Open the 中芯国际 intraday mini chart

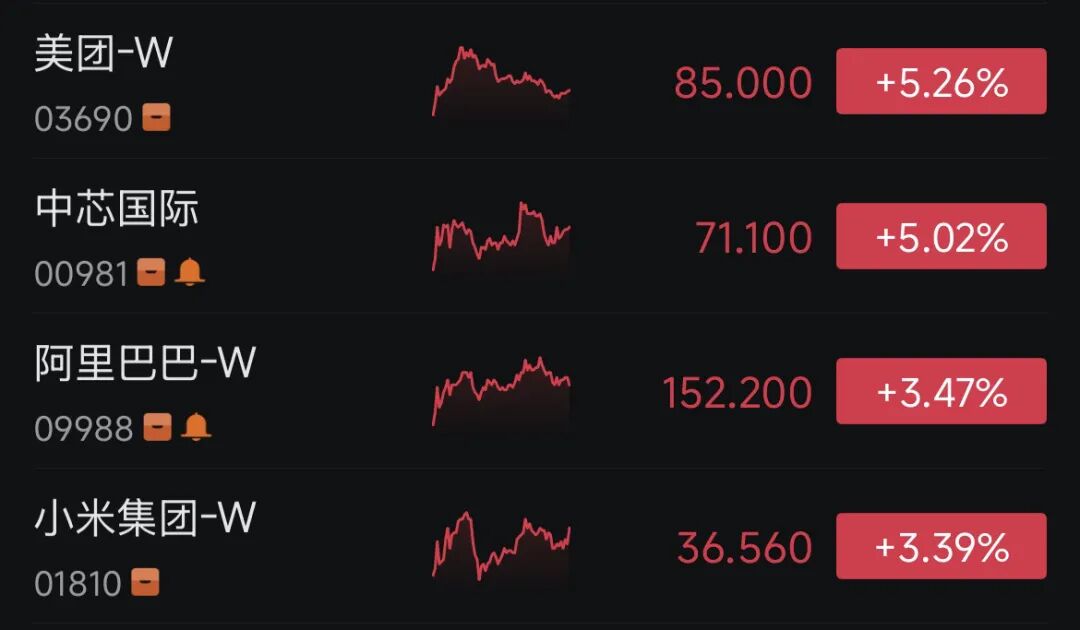pos(501,237)
